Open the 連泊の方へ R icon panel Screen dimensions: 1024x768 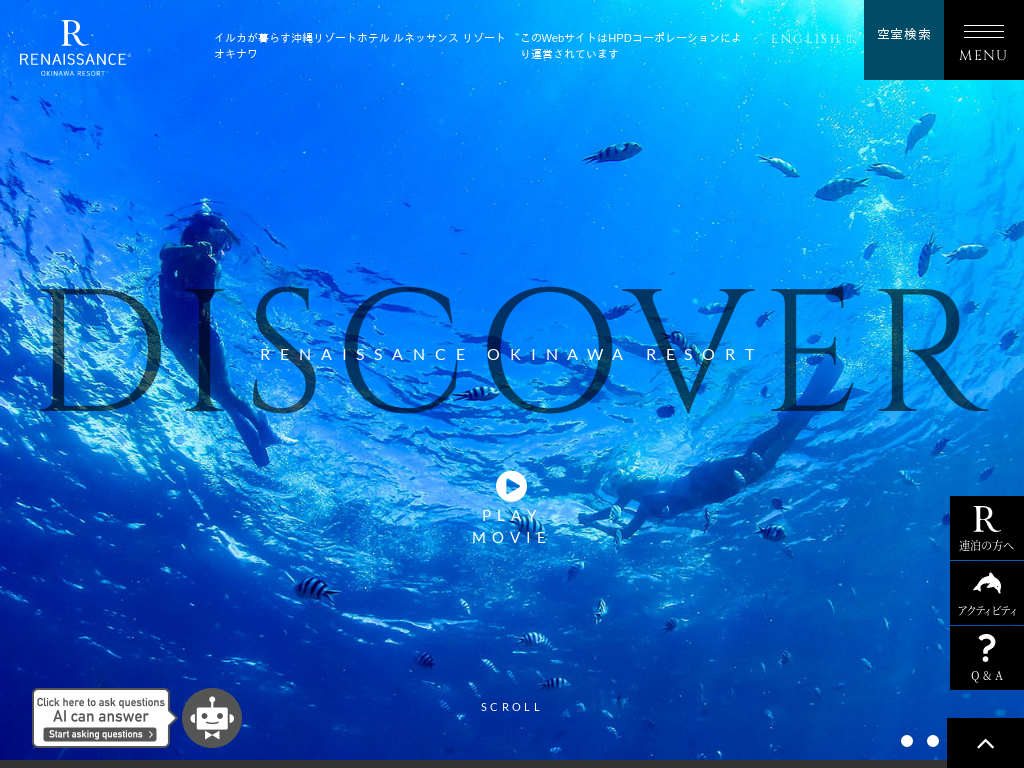tap(987, 528)
